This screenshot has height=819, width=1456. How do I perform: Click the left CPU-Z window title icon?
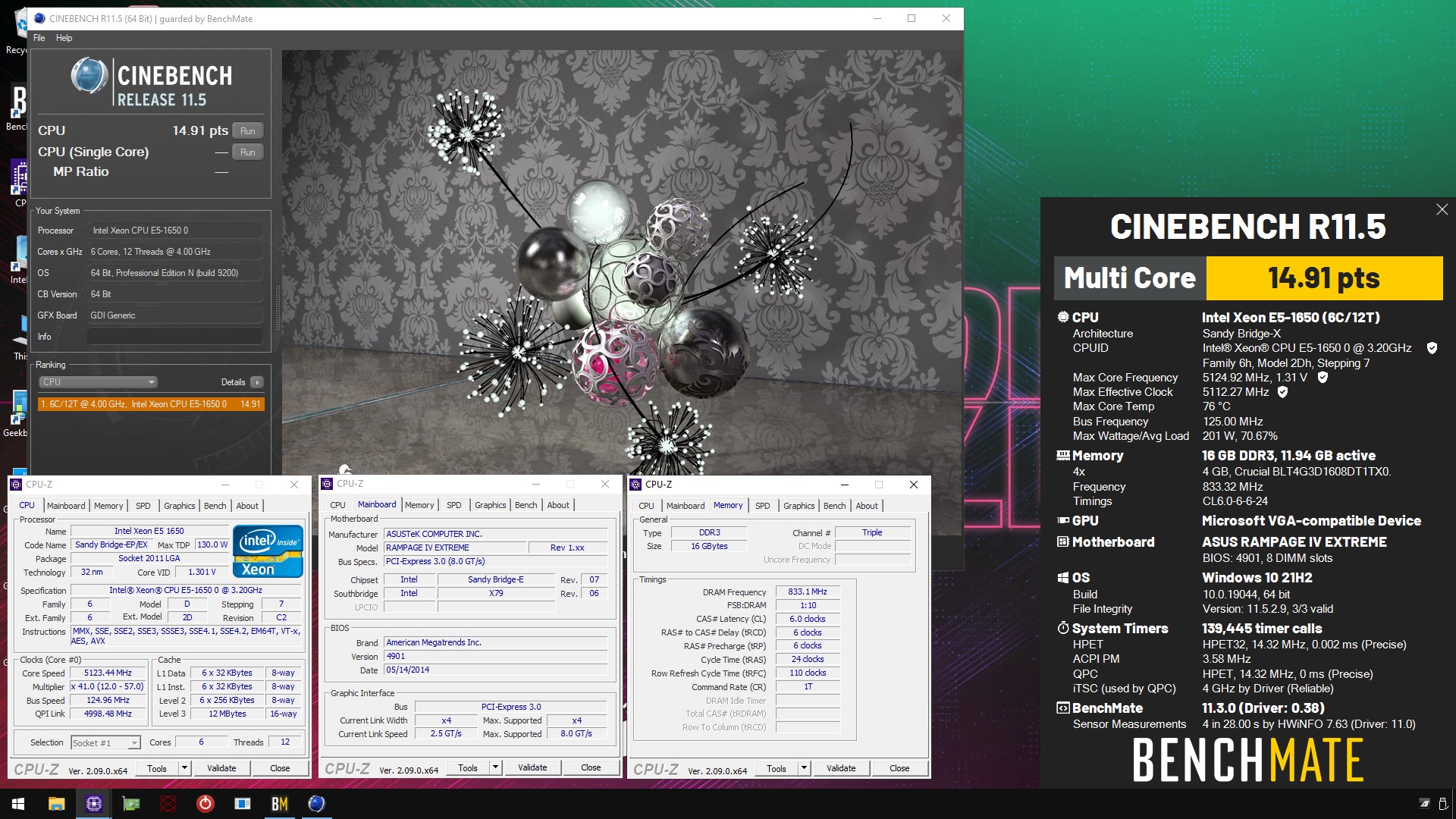pos(16,485)
